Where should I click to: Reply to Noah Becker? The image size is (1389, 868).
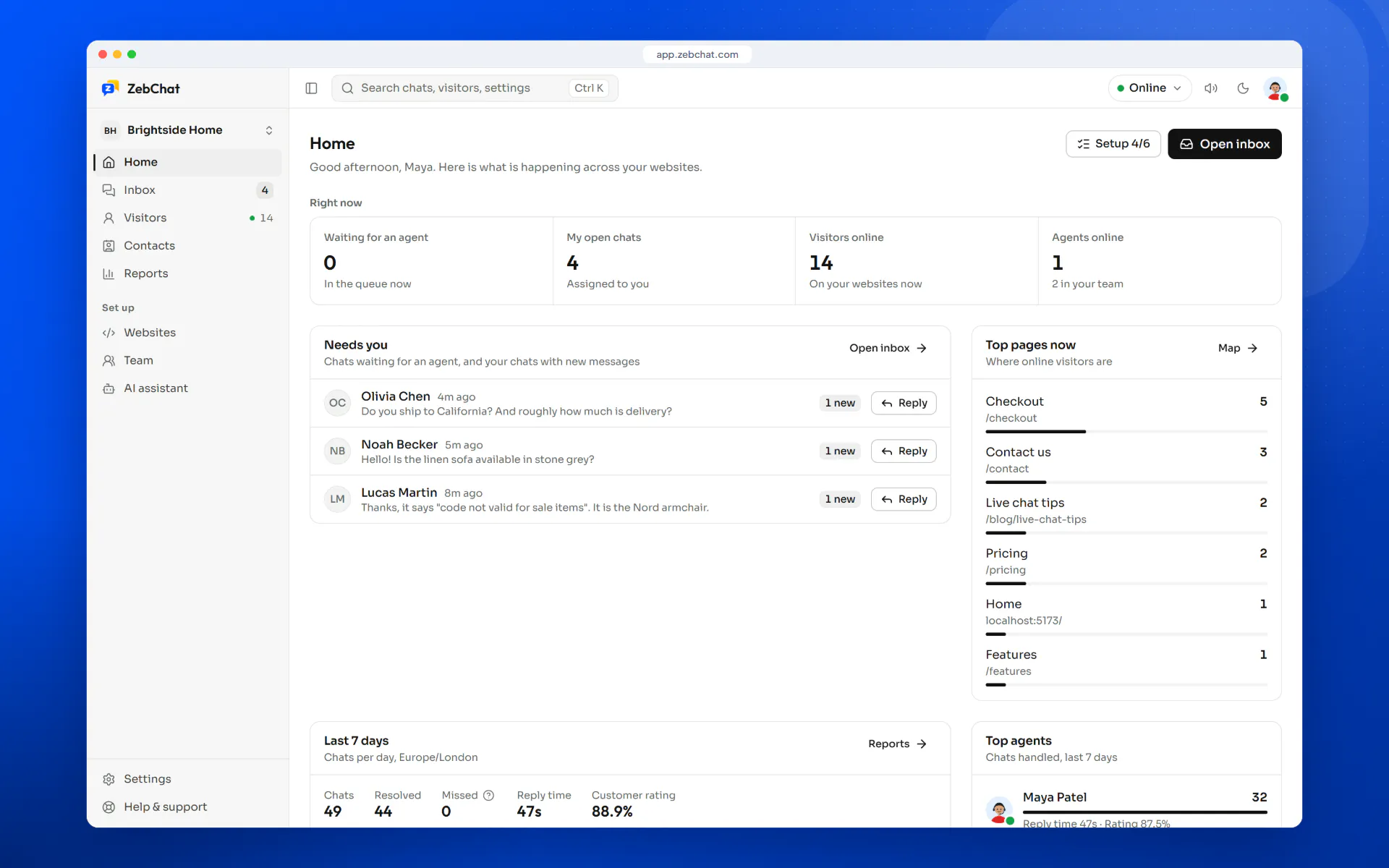click(904, 451)
